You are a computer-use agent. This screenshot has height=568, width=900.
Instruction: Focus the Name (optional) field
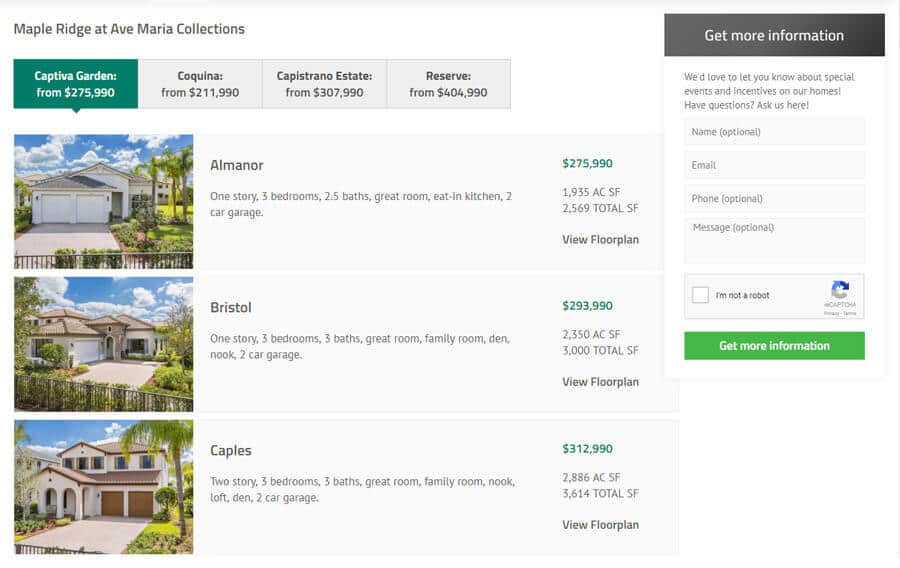tap(774, 132)
